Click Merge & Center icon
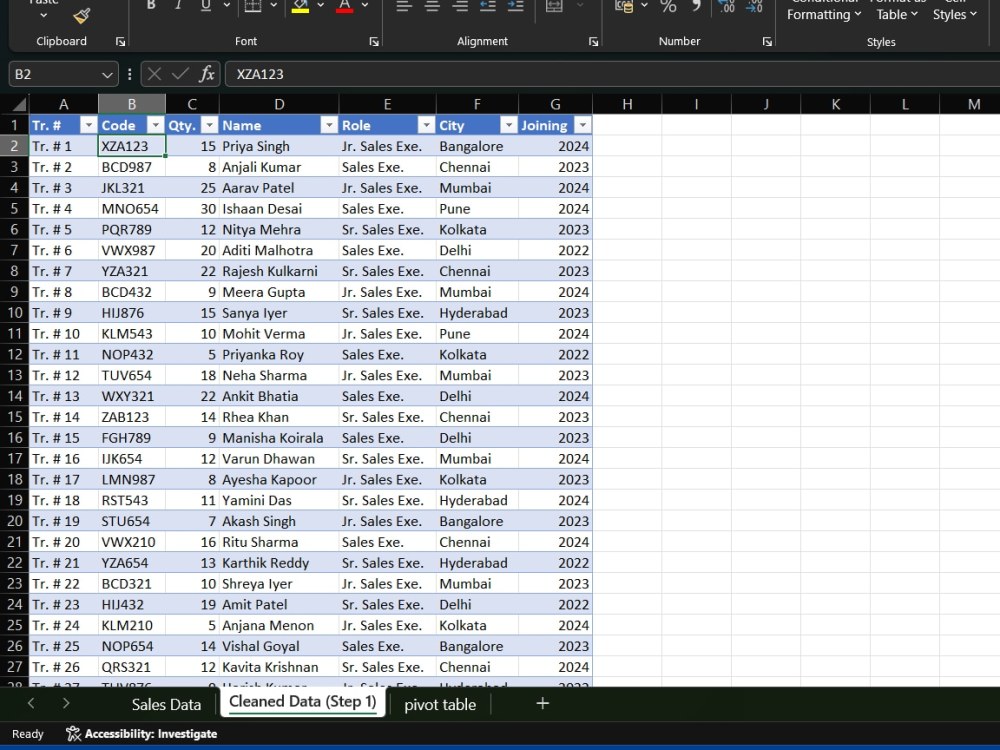The image size is (1000, 750). [x=554, y=6]
